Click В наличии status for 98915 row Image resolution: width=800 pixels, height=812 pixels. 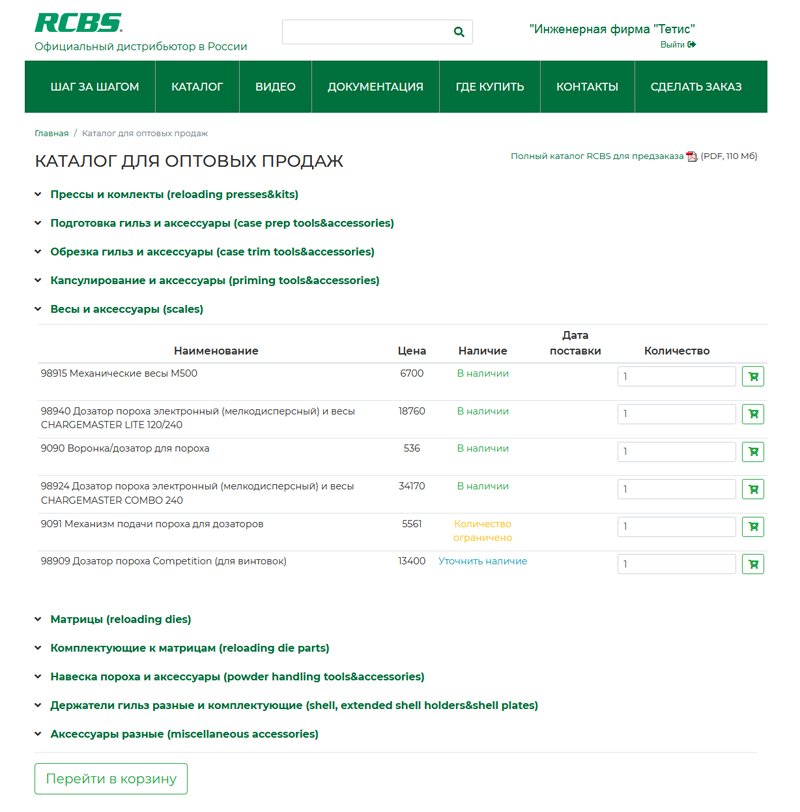[483, 373]
